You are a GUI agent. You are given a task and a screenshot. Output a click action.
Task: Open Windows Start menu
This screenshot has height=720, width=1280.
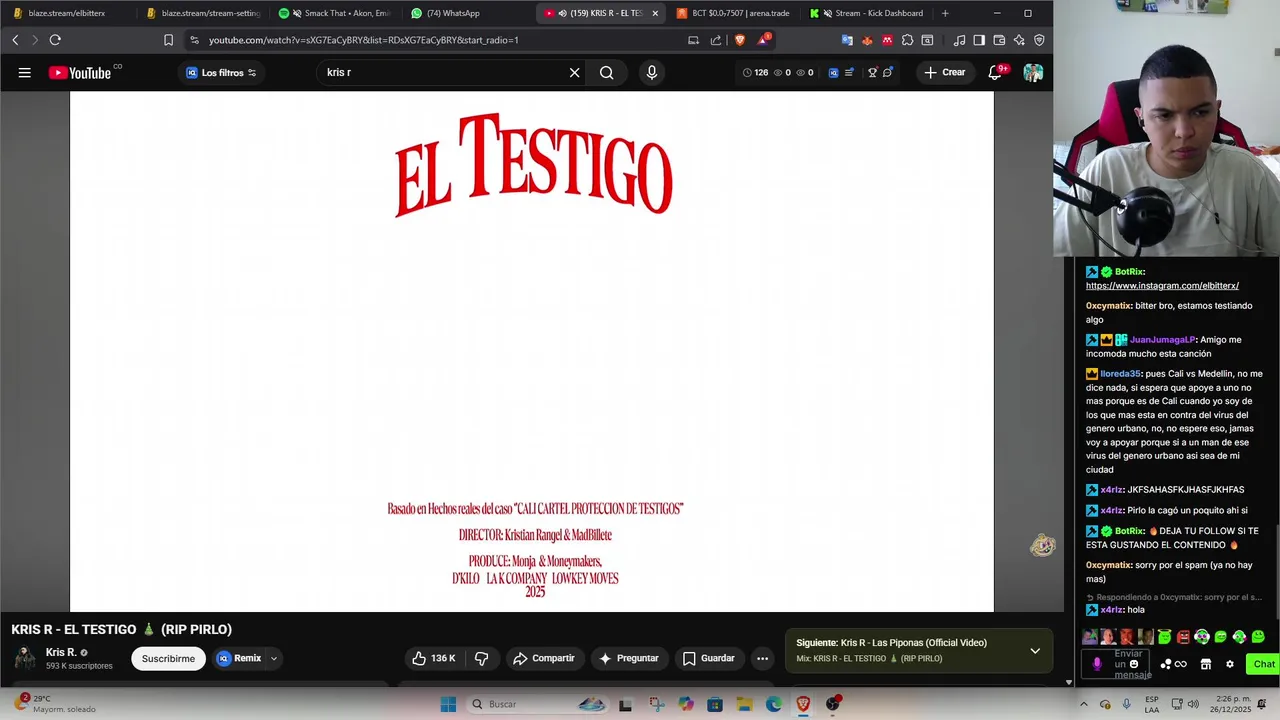pos(448,704)
